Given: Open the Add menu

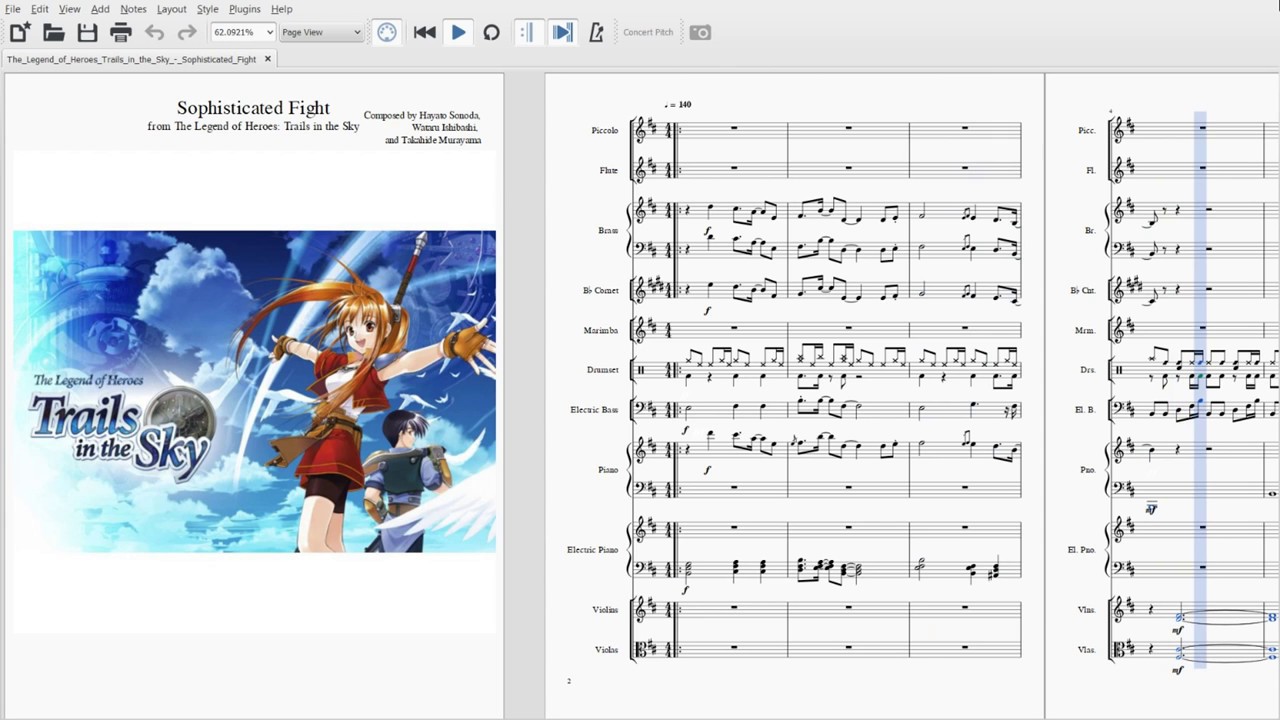Looking at the screenshot, I should pyautogui.click(x=100, y=9).
